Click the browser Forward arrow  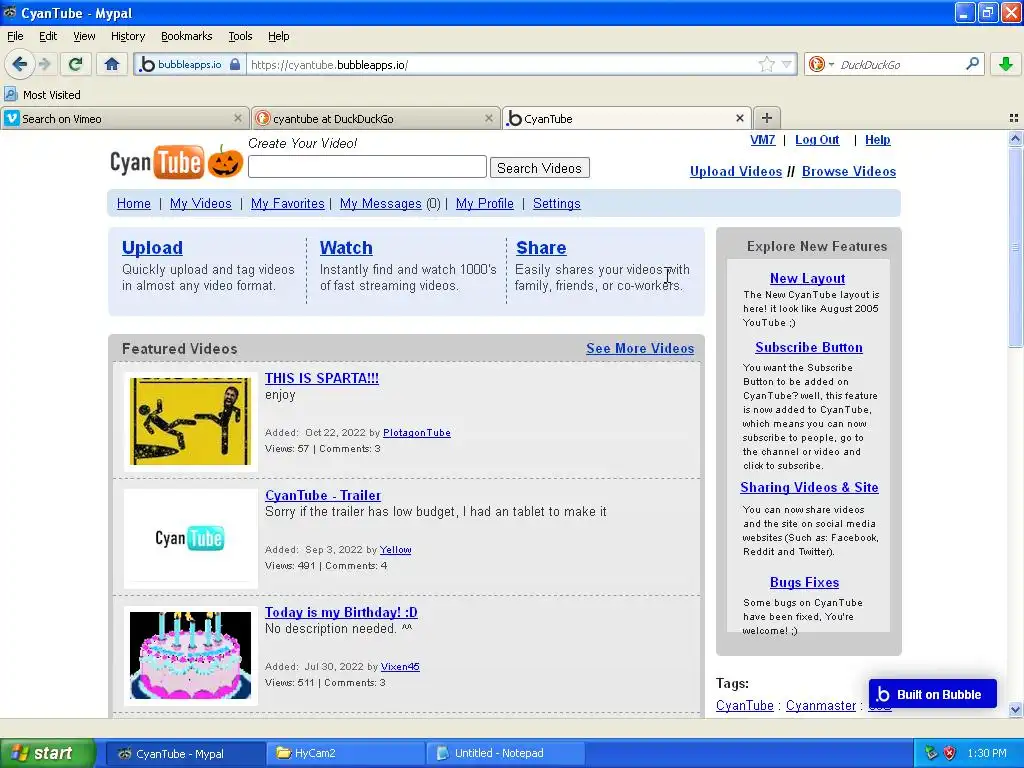pos(44,64)
